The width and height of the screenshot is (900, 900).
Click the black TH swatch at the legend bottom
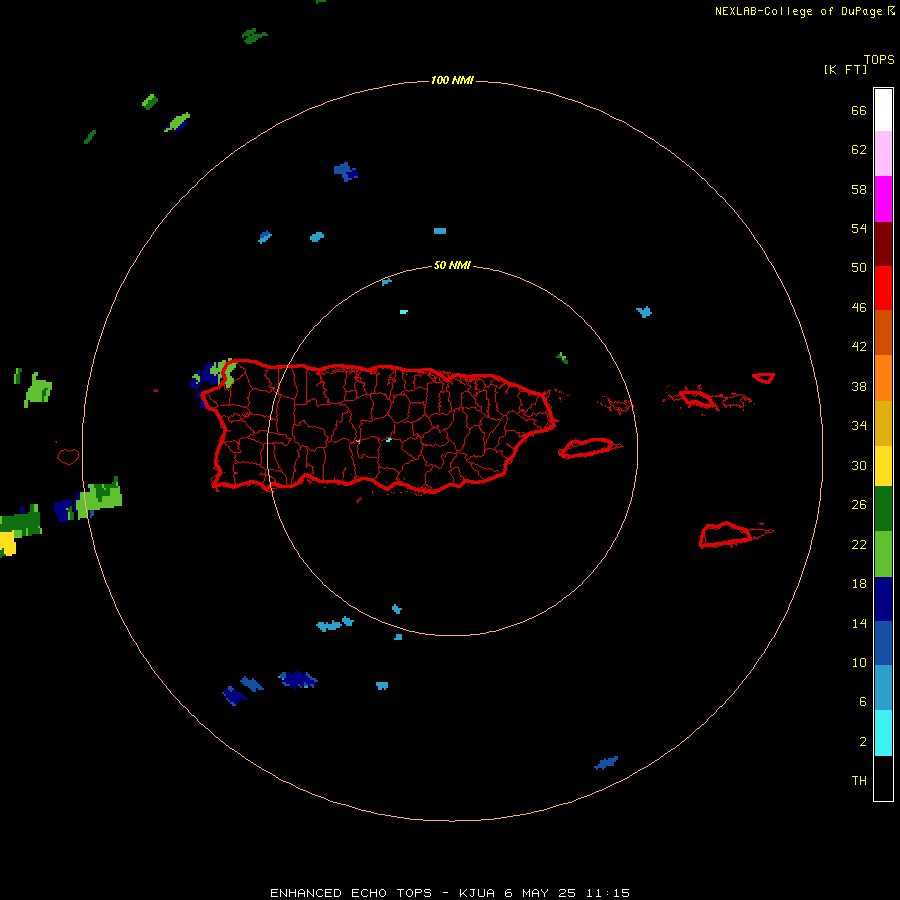(883, 778)
